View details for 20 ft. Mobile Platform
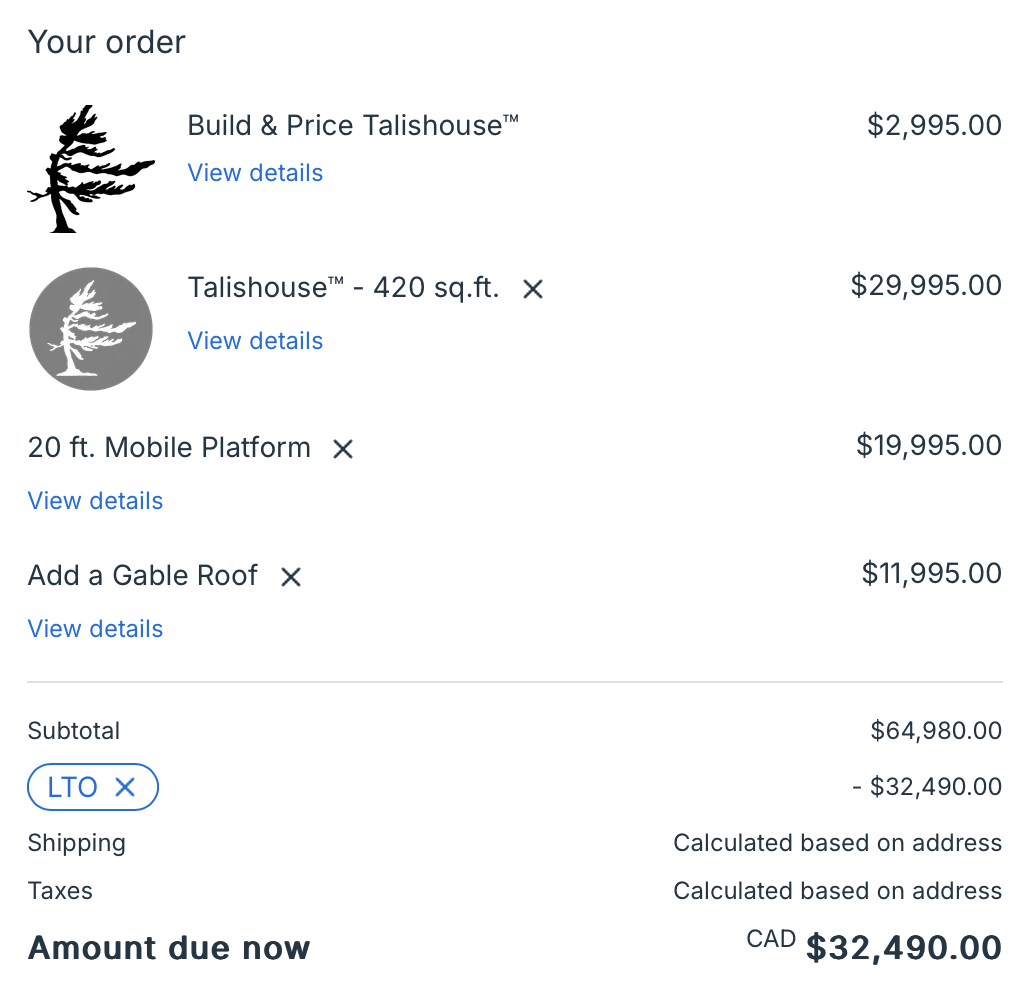Image resolution: width=1028 pixels, height=996 pixels. (x=95, y=501)
